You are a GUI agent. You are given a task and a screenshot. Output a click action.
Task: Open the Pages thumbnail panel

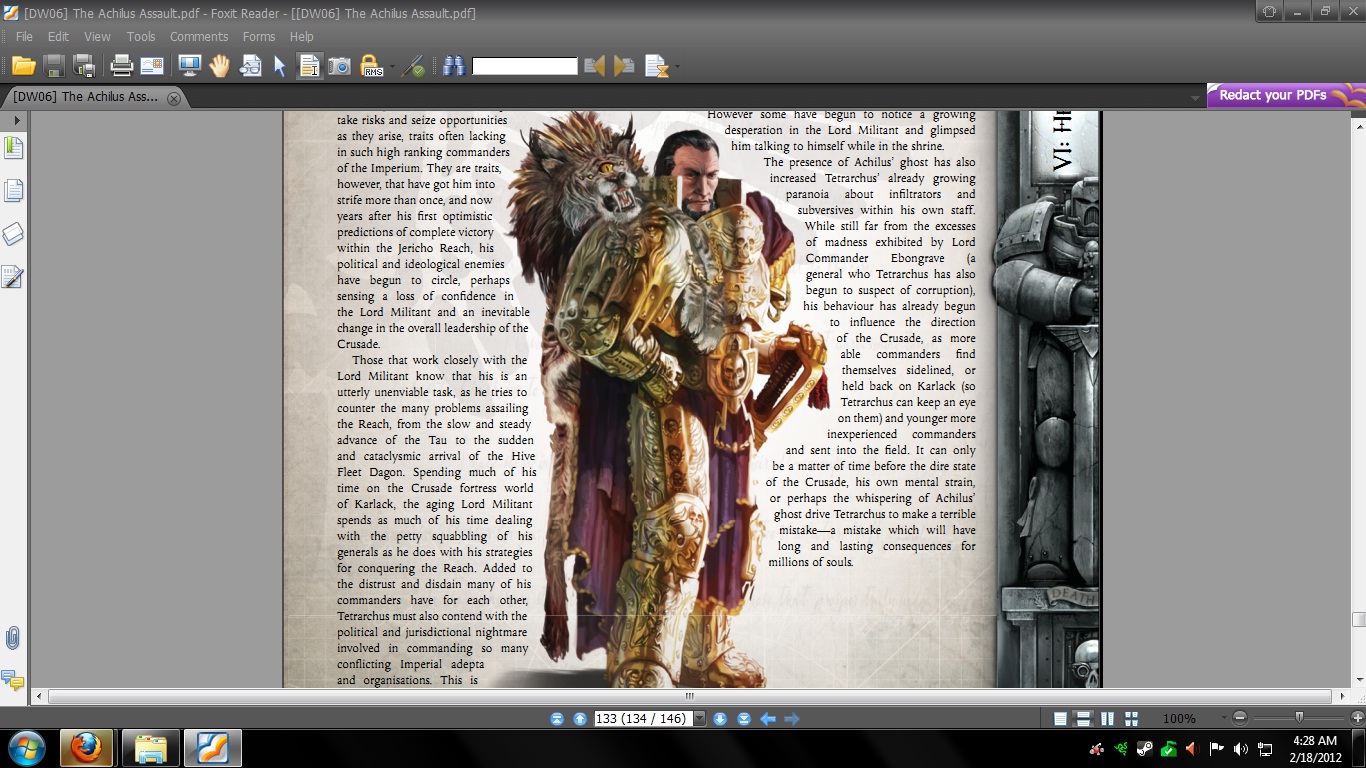[x=13, y=191]
